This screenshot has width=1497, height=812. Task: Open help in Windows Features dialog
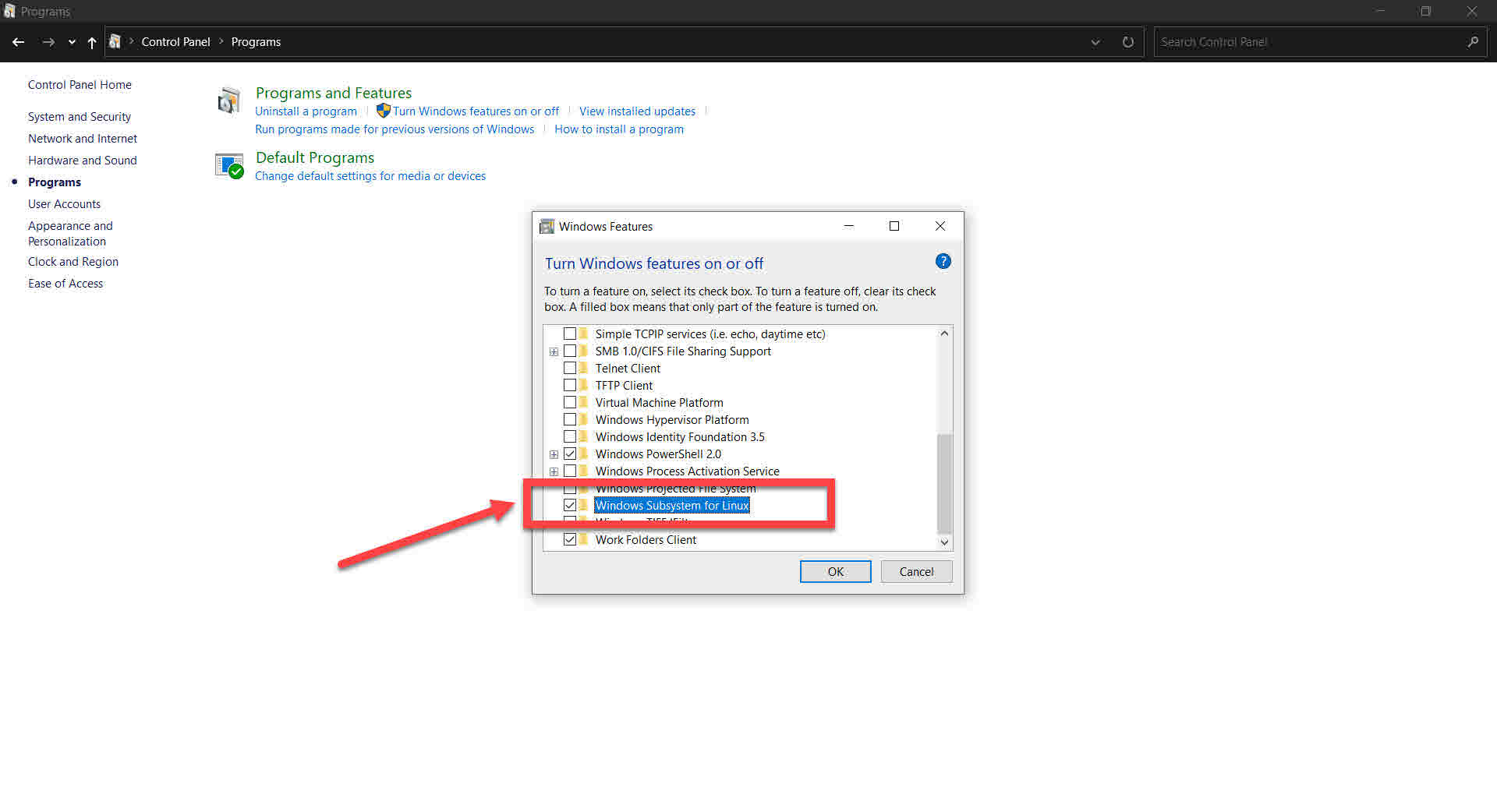click(943, 262)
